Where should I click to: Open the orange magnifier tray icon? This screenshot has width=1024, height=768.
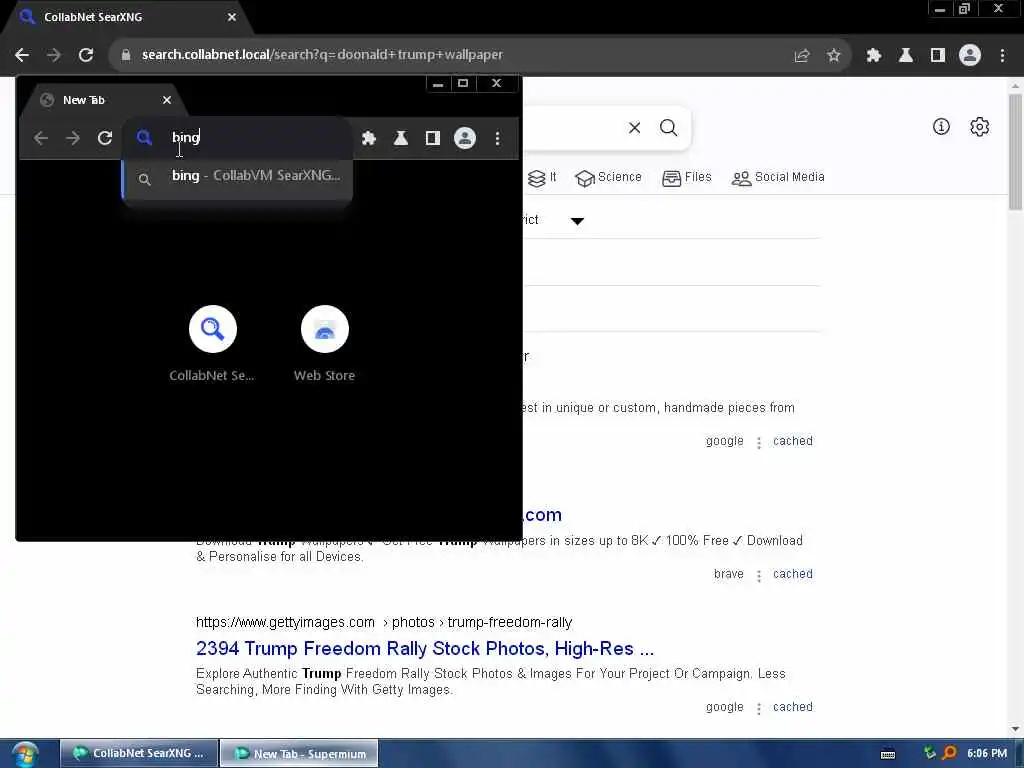950,754
